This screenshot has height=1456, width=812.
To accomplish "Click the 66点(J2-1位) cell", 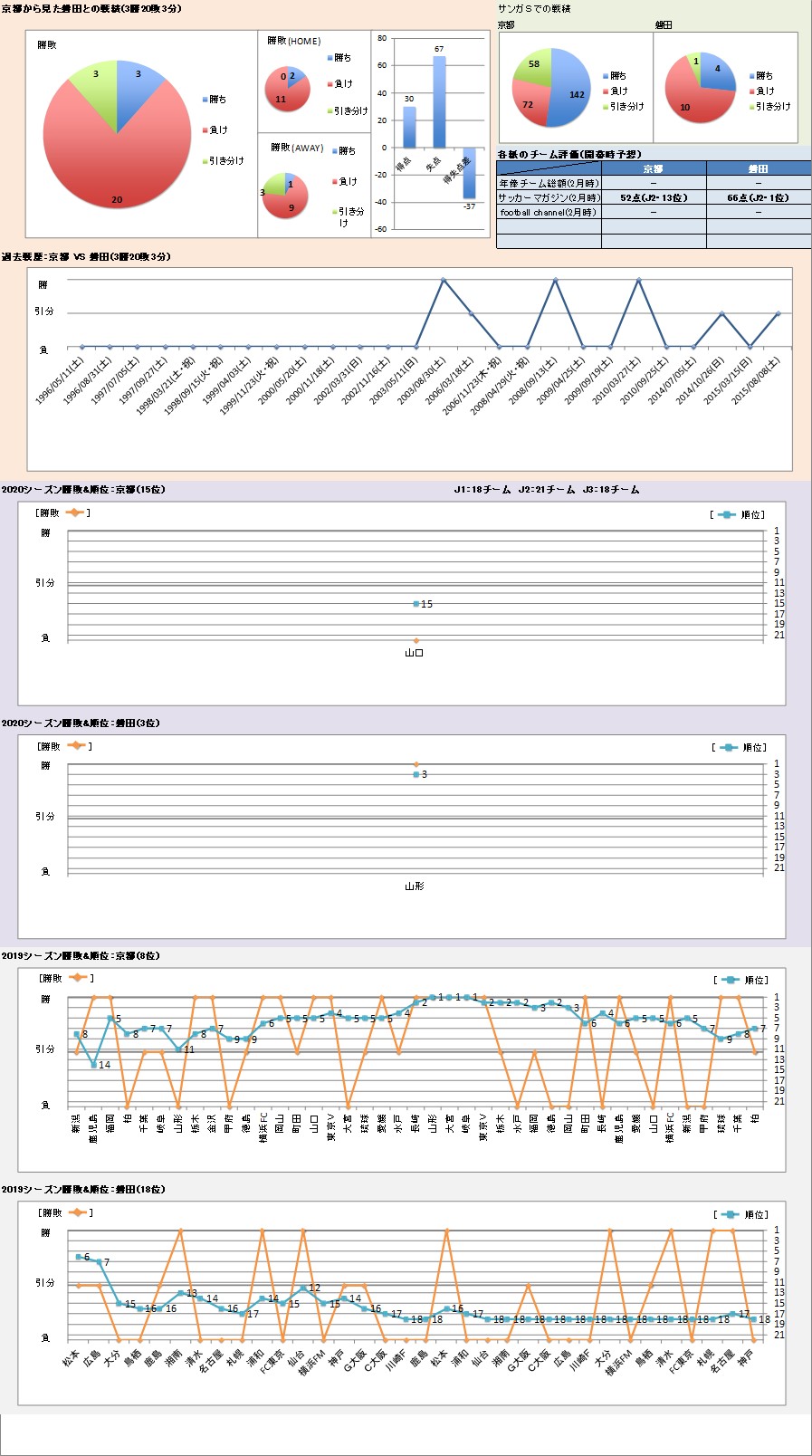I will pos(759,197).
